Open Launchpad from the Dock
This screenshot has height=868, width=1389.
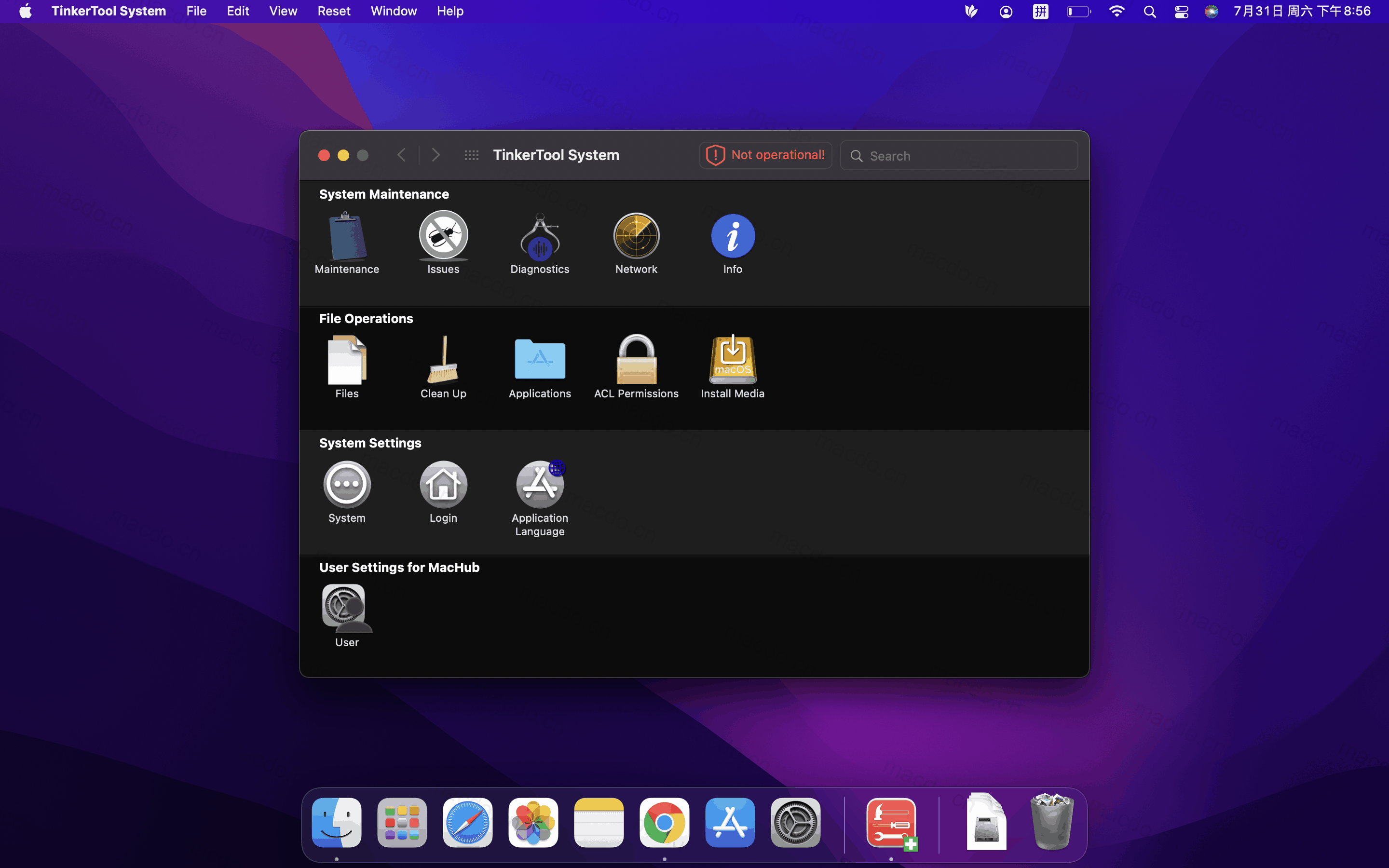pos(402,822)
